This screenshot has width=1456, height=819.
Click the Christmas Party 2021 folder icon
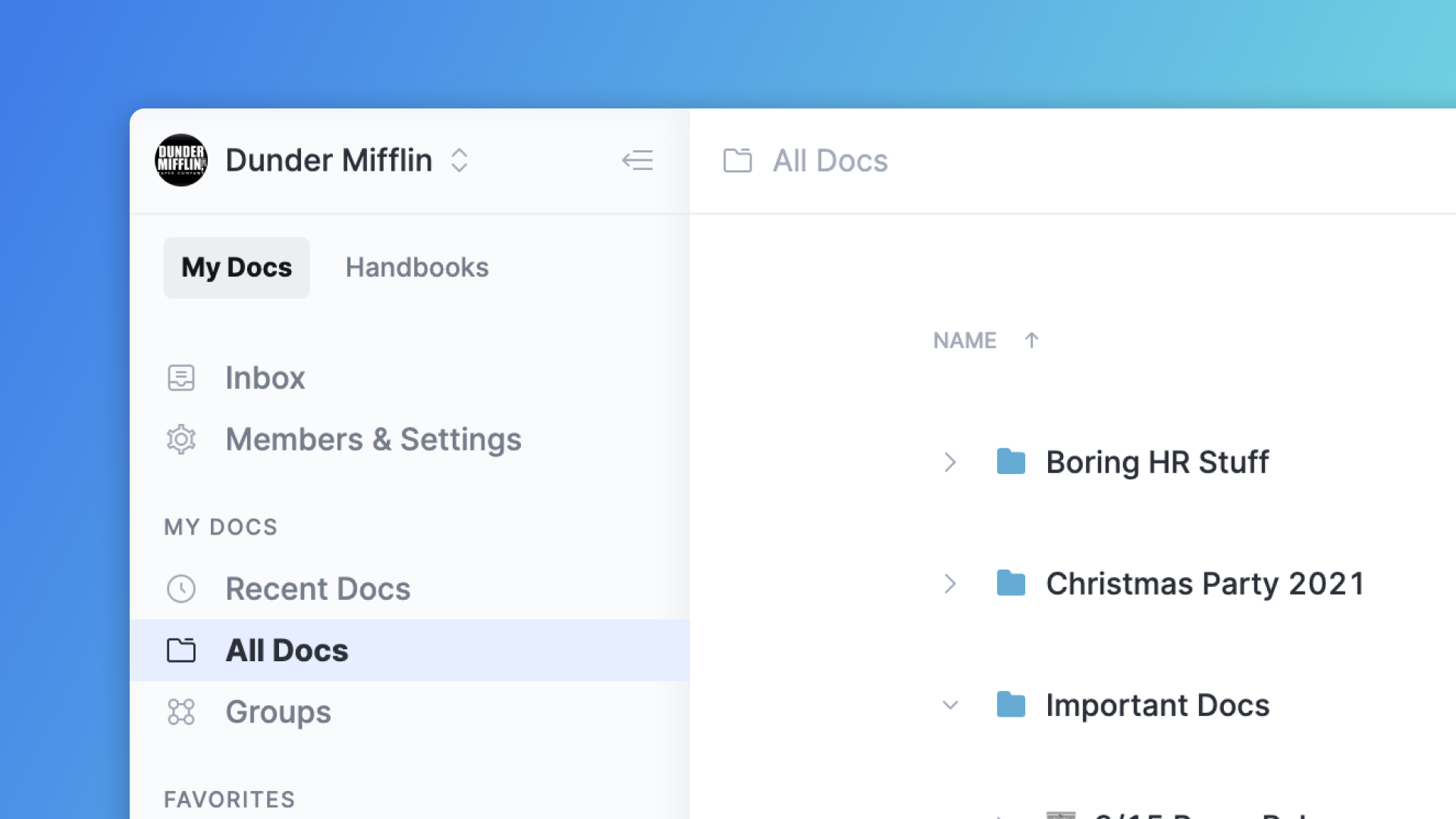(1011, 584)
